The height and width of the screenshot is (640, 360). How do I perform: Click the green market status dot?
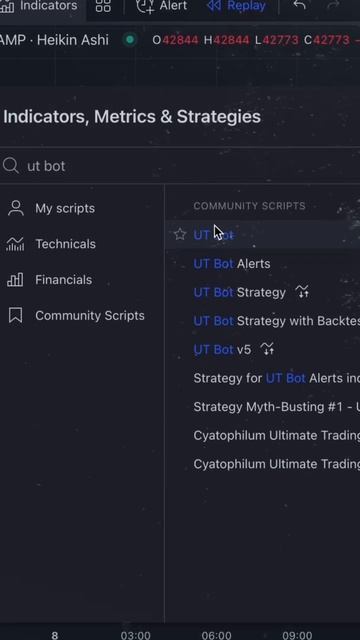pyautogui.click(x=130, y=40)
